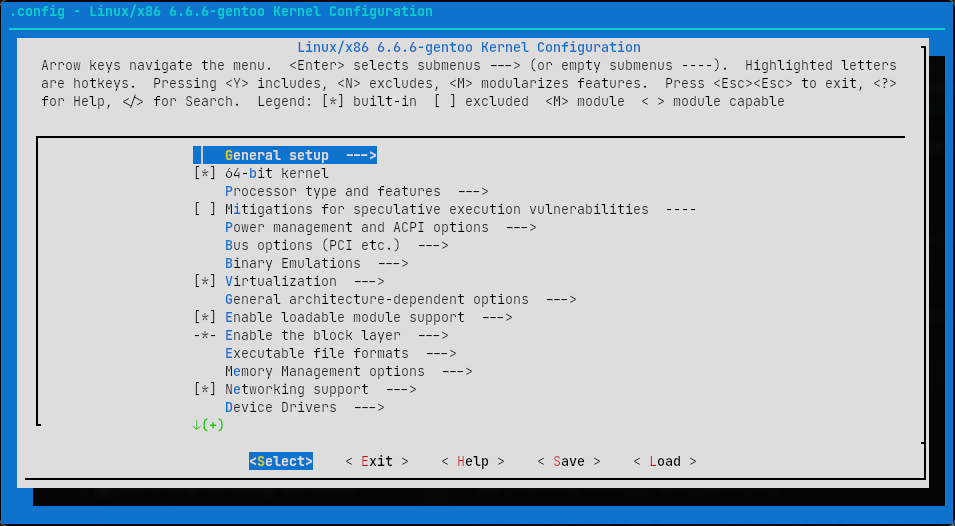Screen dimensions: 955x526
Task: Click the Kernel Configuration dialog heading
Action: coord(469,47)
